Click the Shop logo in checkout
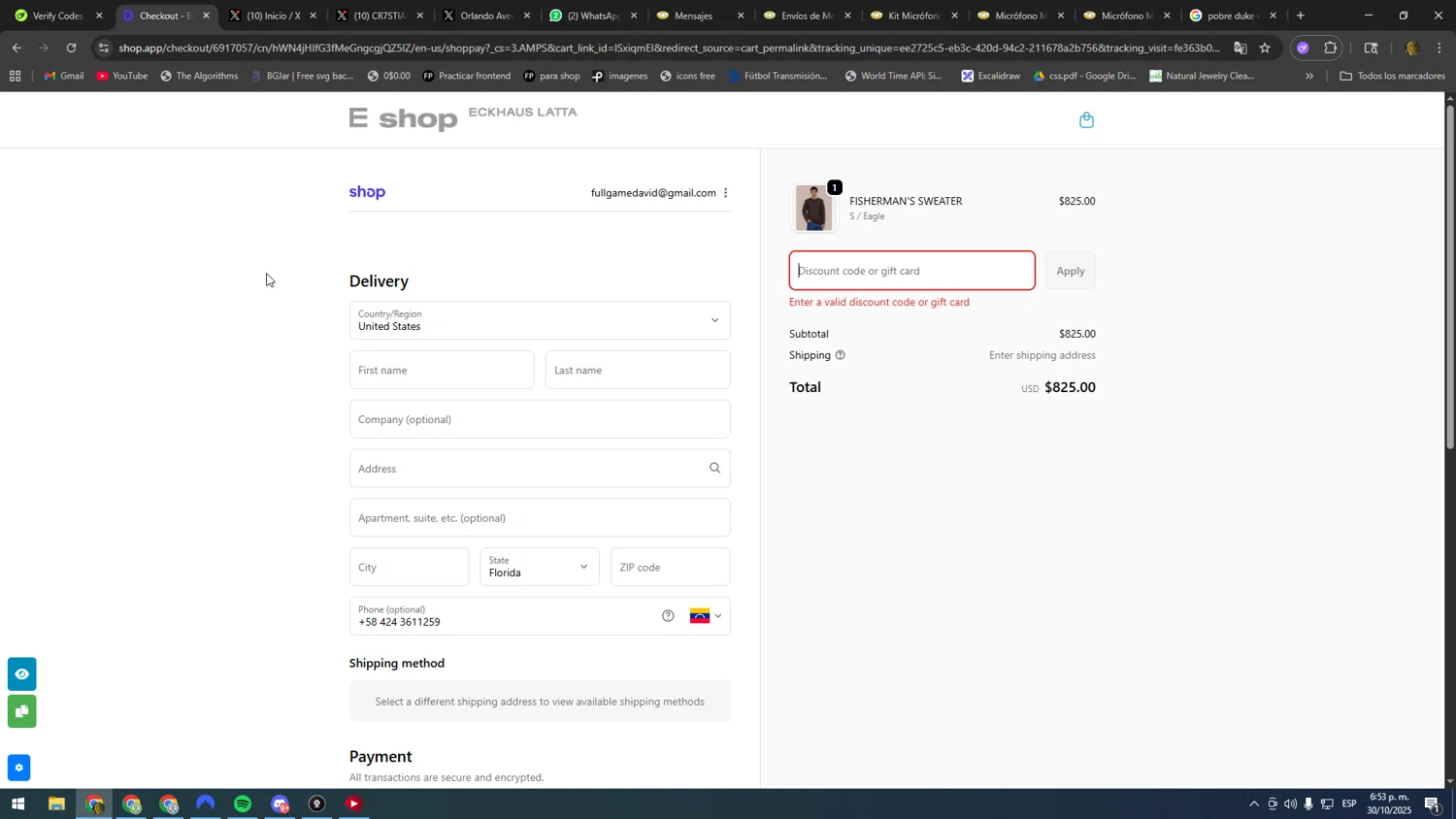 (368, 192)
